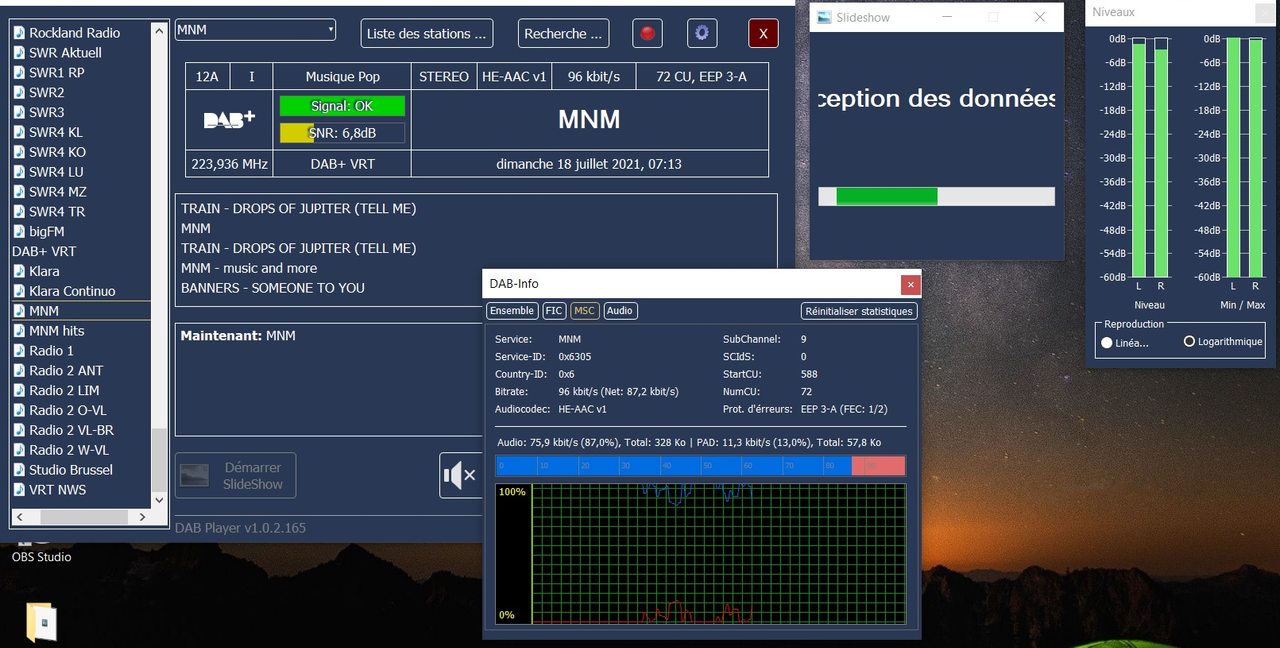Click Réinitialiser statistiques in DAB-Info
Image resolution: width=1280 pixels, height=648 pixels.
859,311
